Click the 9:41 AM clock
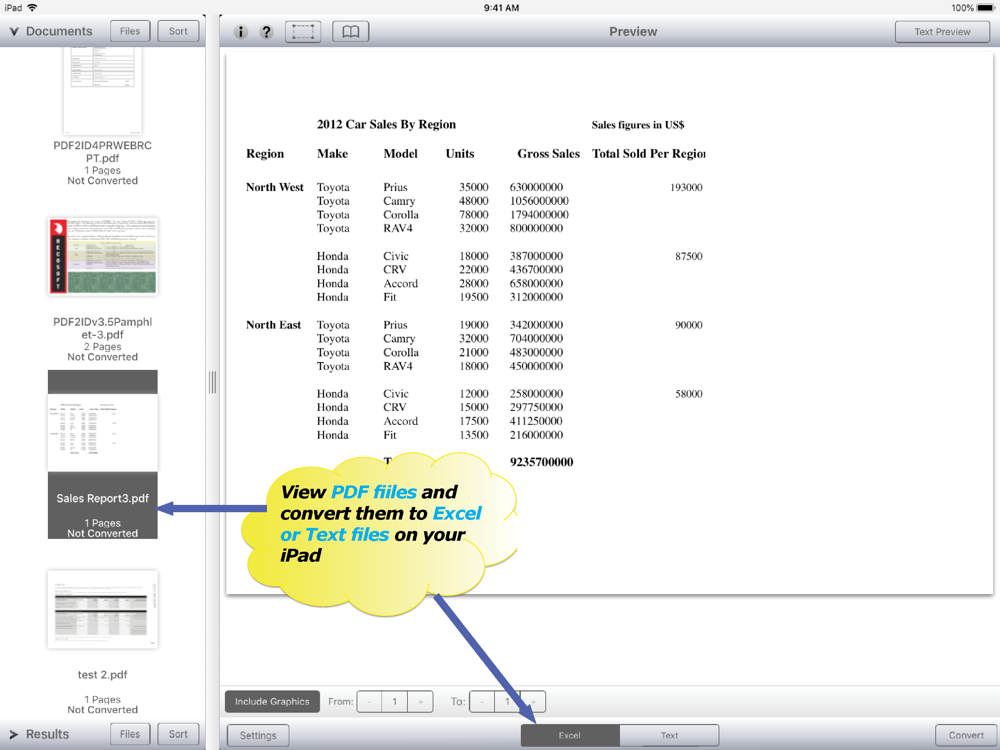1000x750 pixels. 501,8
